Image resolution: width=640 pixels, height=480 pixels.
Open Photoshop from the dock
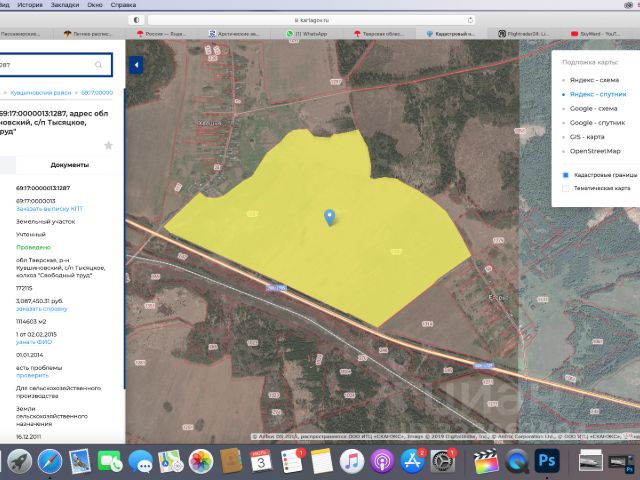pos(546,460)
